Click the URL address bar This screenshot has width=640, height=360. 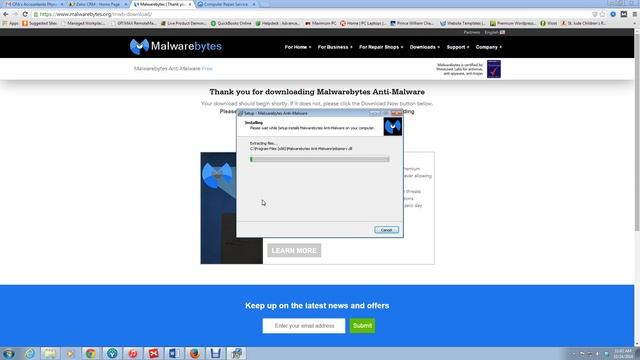point(310,14)
